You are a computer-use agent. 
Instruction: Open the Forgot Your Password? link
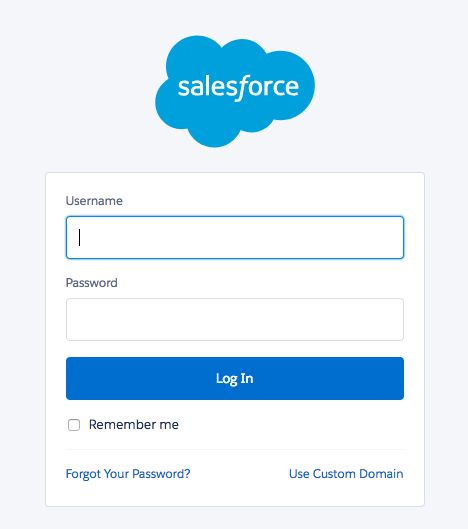(x=128, y=474)
